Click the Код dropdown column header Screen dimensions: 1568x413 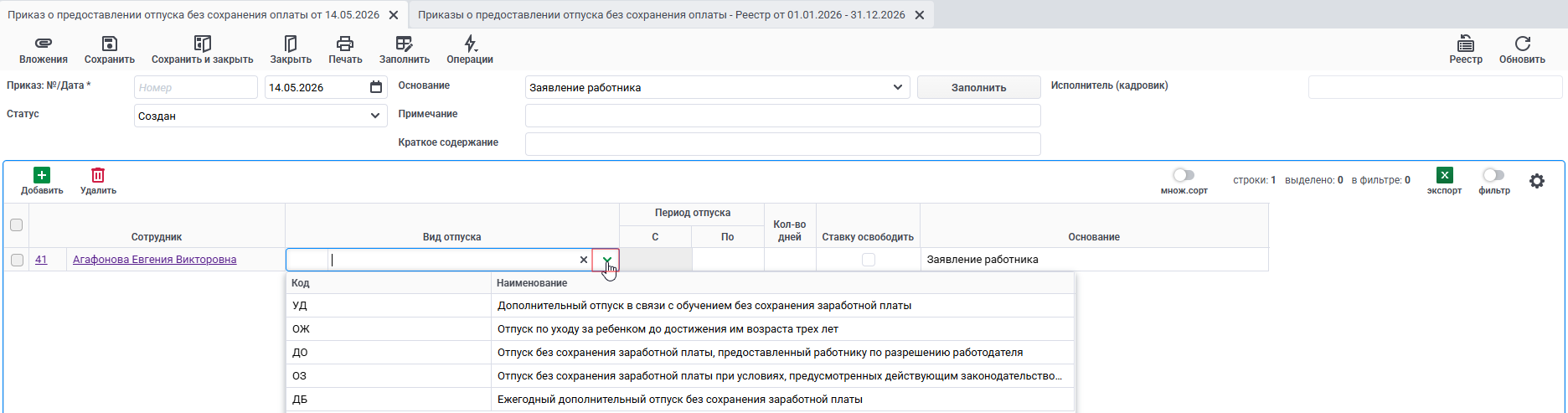coord(389,283)
